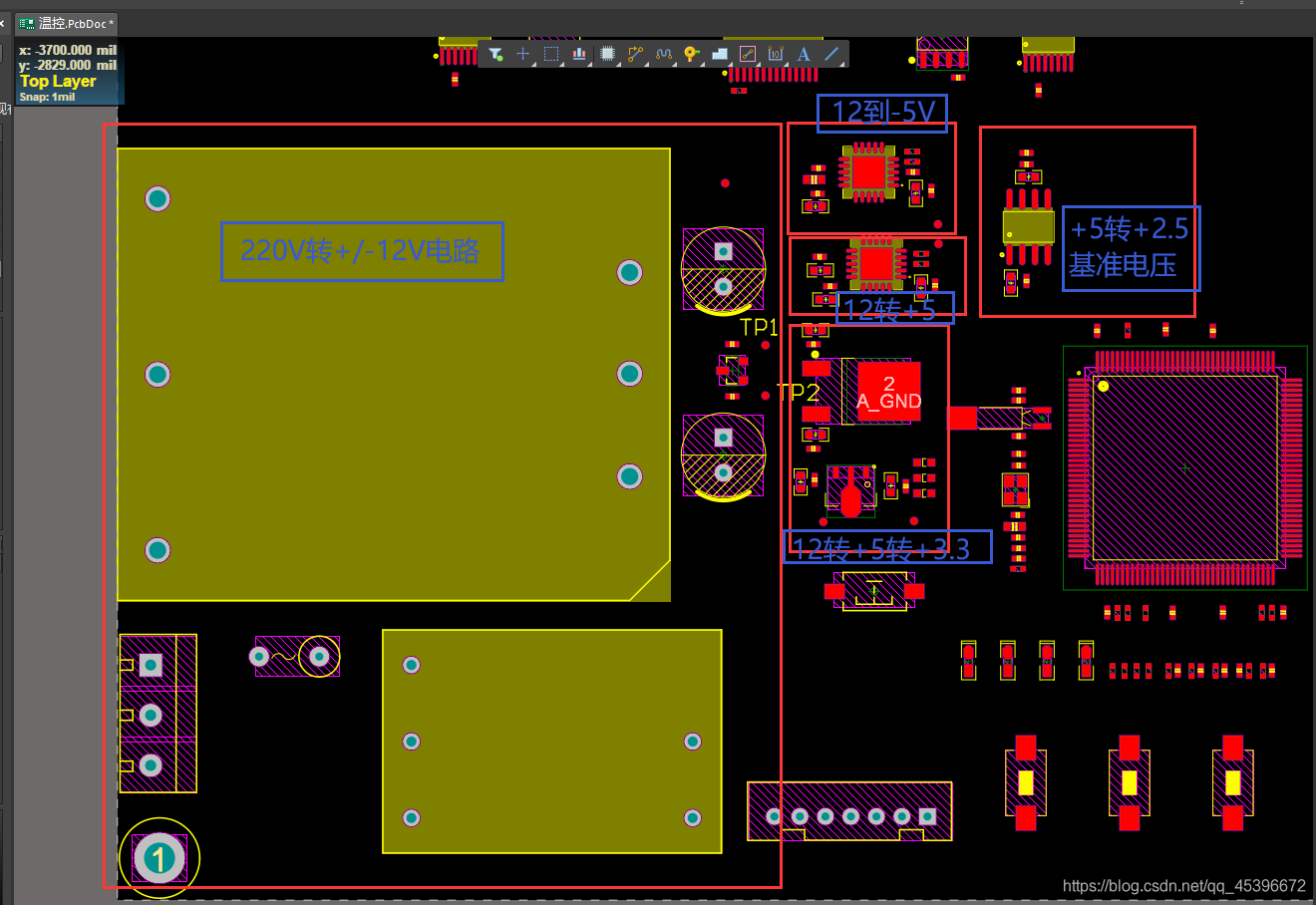Select the Place Via tool
This screenshot has height=905, width=1316.
(691, 54)
